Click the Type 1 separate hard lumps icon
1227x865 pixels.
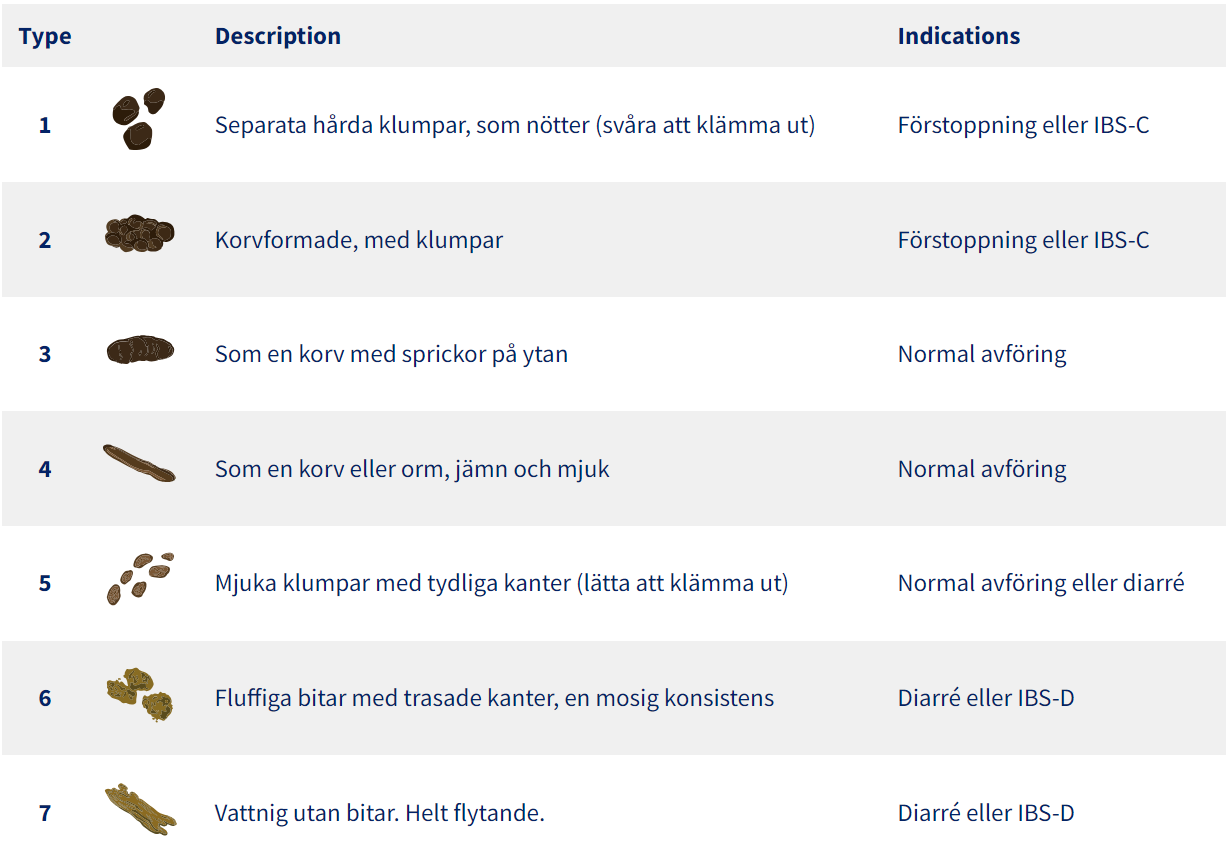pyautogui.click(x=139, y=120)
